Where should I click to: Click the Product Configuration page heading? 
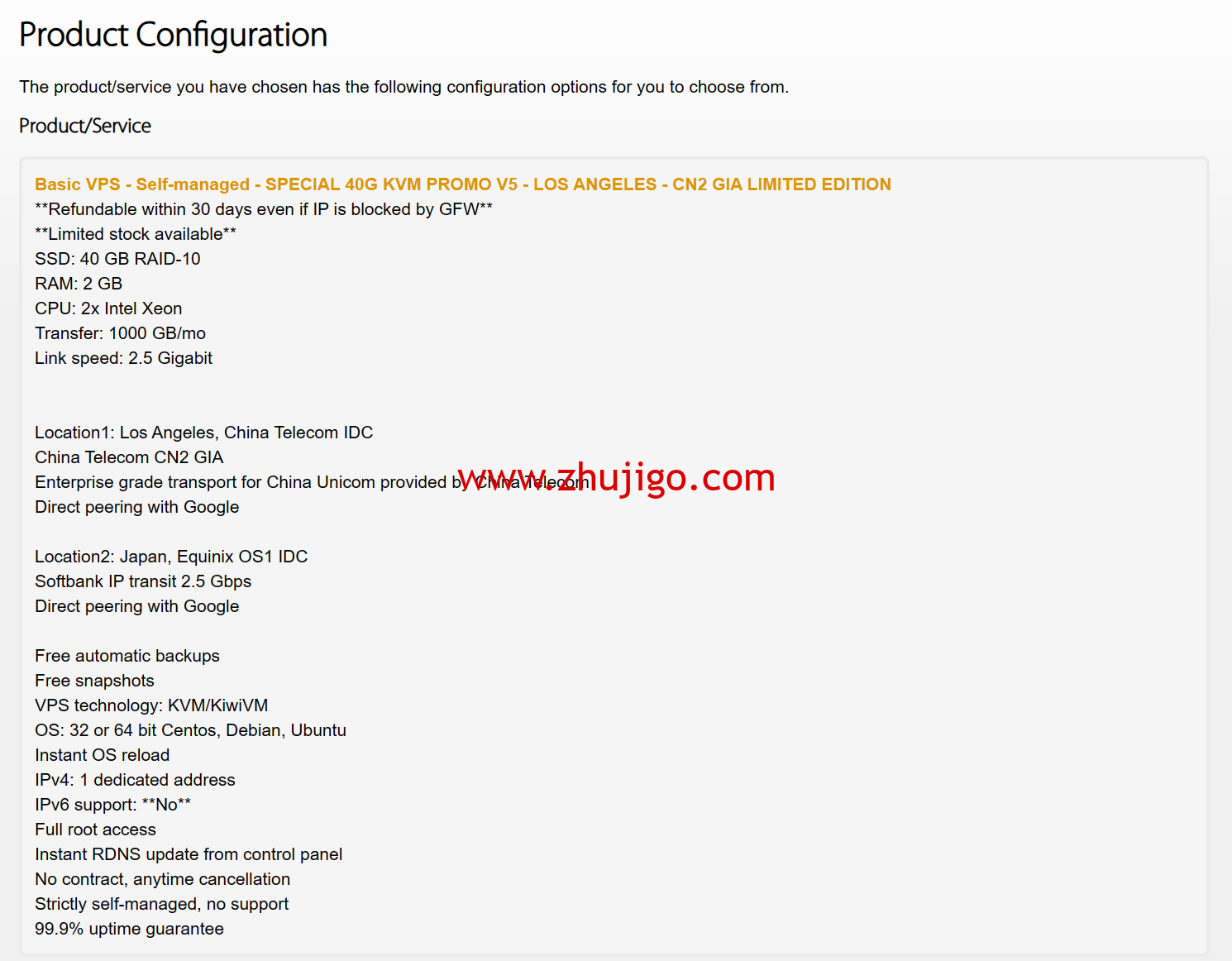173,36
